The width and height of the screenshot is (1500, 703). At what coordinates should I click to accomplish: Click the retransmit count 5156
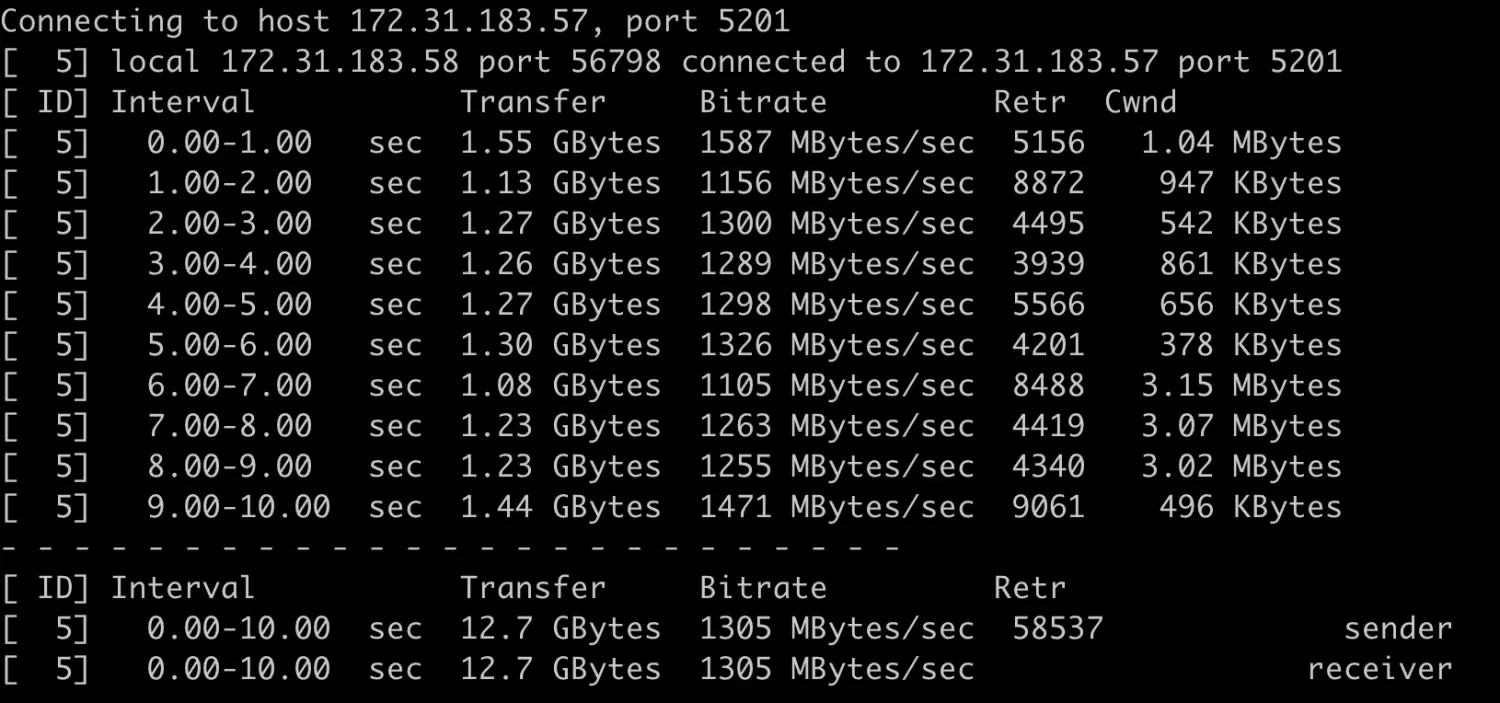1047,143
